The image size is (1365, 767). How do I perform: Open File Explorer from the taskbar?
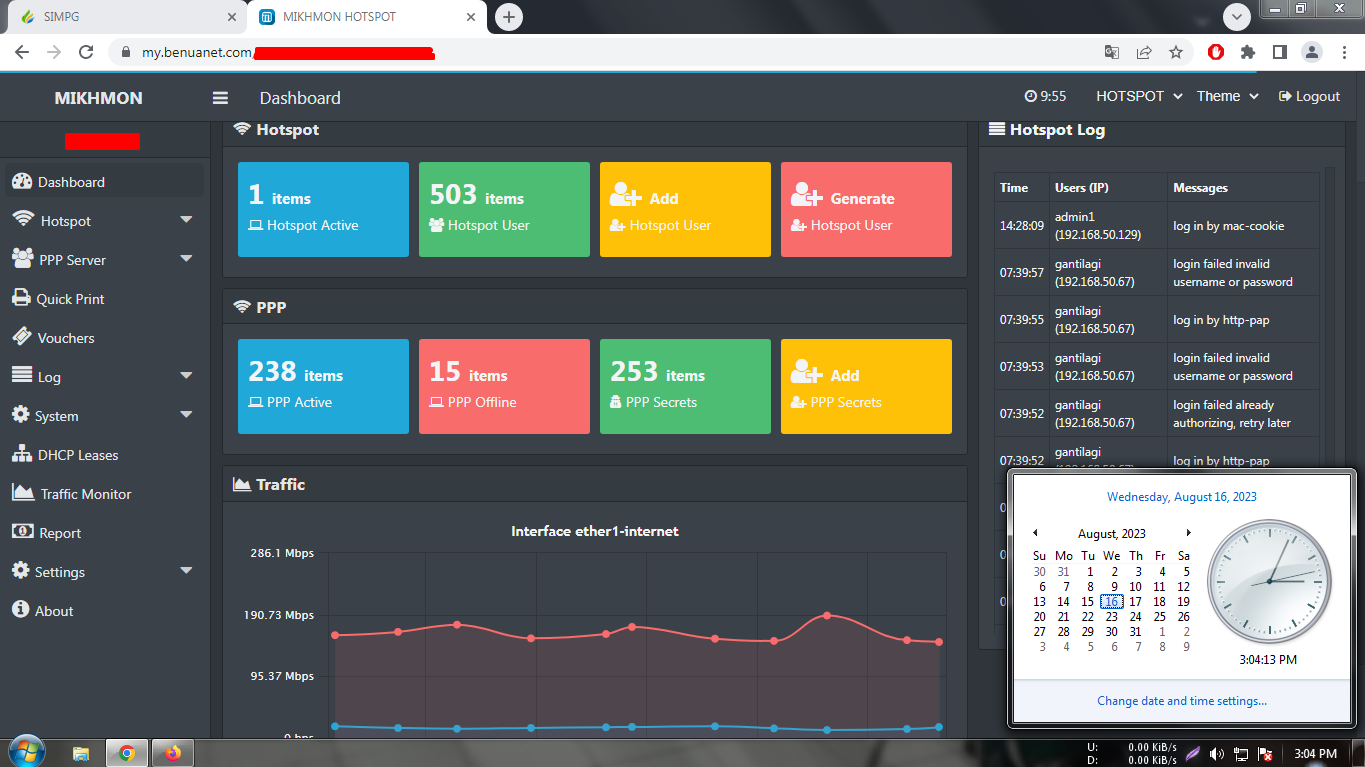(81, 753)
